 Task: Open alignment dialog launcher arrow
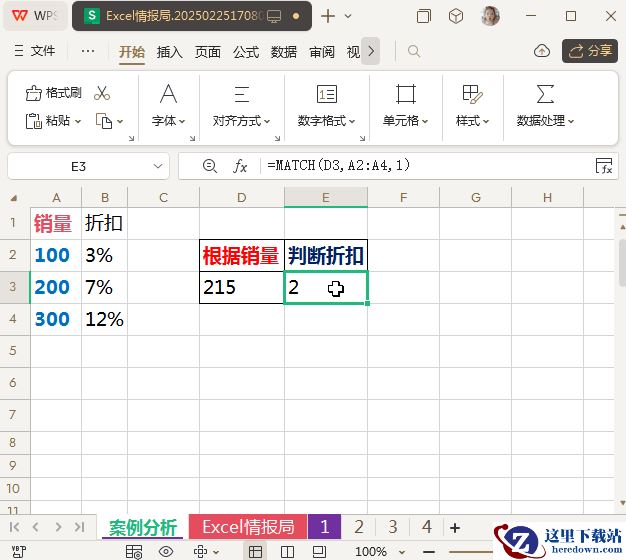pyautogui.click(x=277, y=138)
